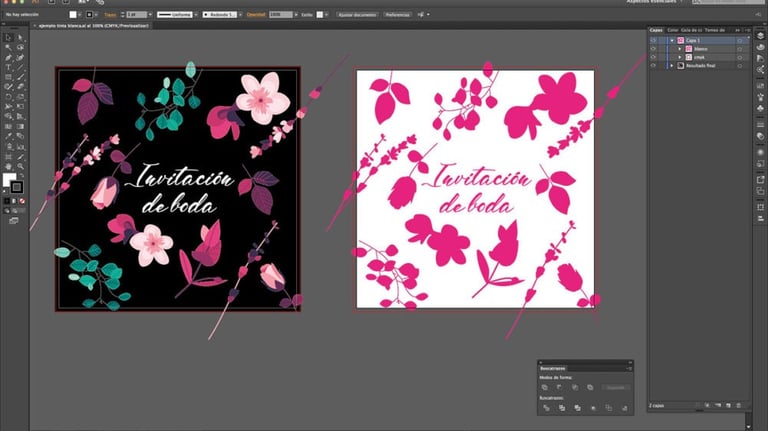The height and width of the screenshot is (431, 768).
Task: Click the Divide pathfinder icon
Action: 544,408
